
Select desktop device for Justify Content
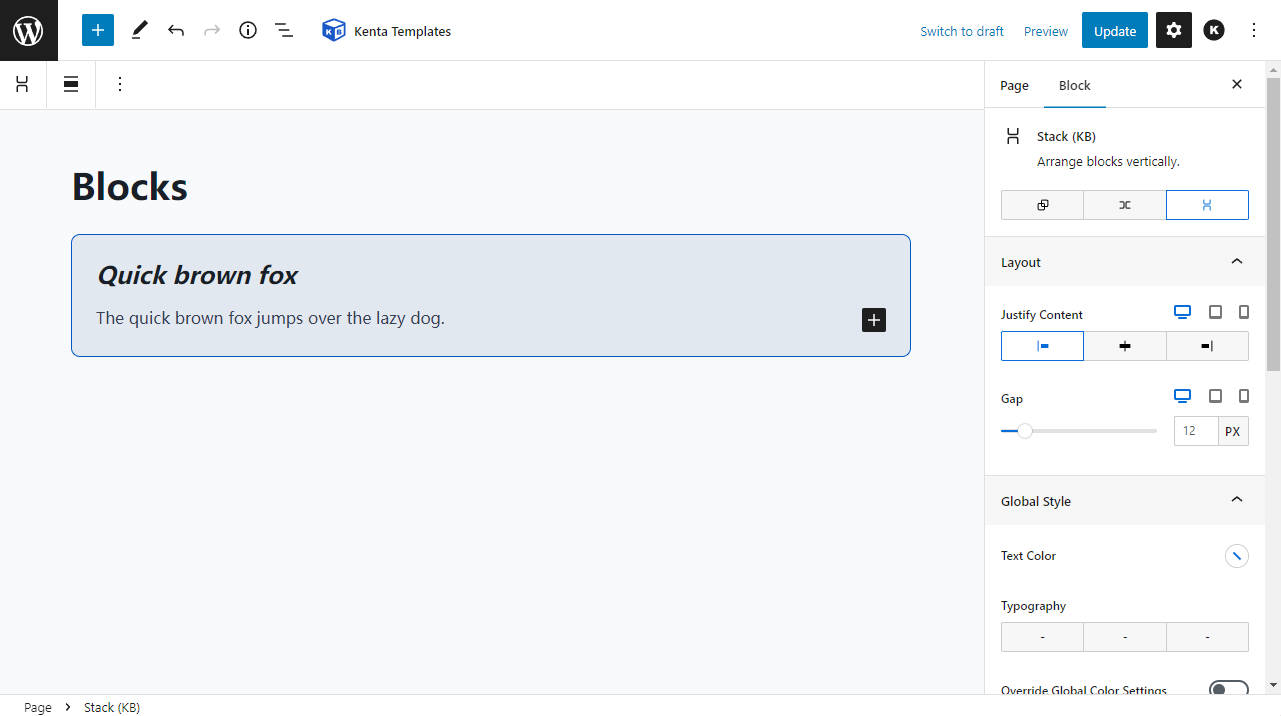[1182, 312]
